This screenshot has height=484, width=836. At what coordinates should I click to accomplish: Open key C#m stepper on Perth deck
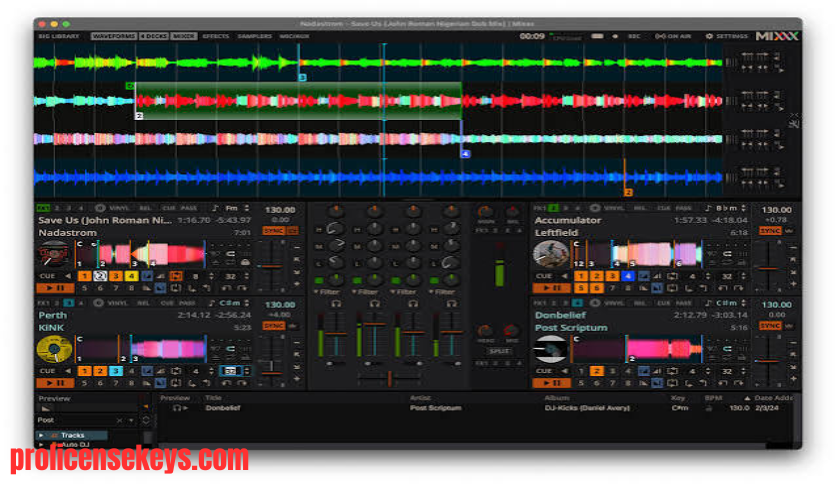pyautogui.click(x=246, y=303)
